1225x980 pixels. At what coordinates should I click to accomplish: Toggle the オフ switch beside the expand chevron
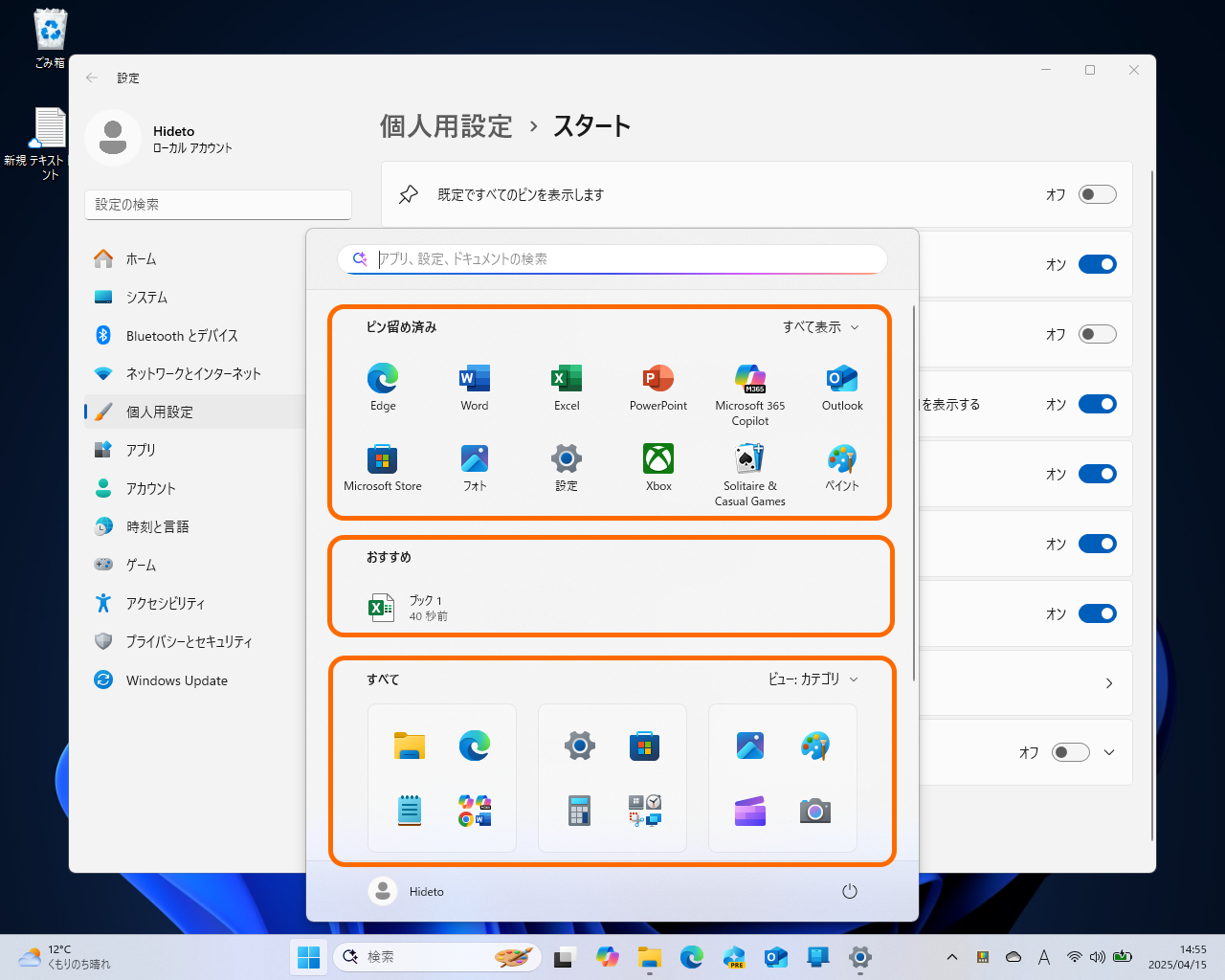(x=1071, y=752)
